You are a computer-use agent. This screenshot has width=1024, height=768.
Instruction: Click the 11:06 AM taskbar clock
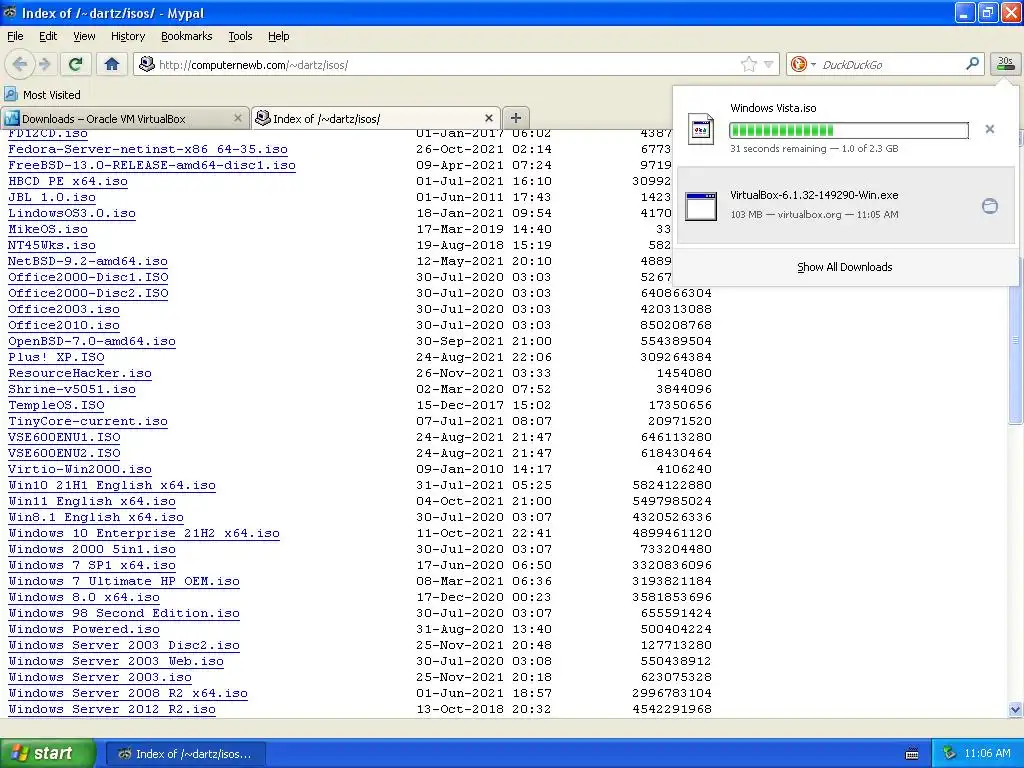point(987,754)
